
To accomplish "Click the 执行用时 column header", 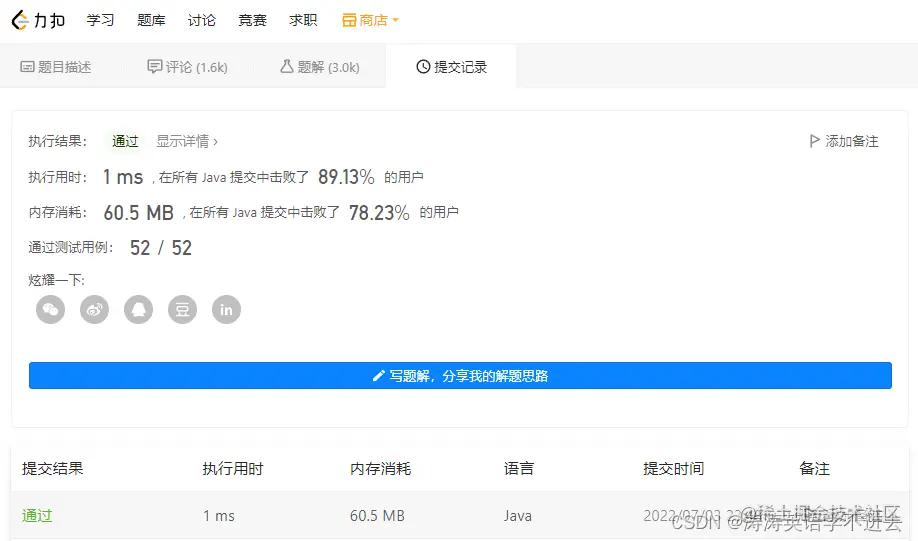I will 233,468.
